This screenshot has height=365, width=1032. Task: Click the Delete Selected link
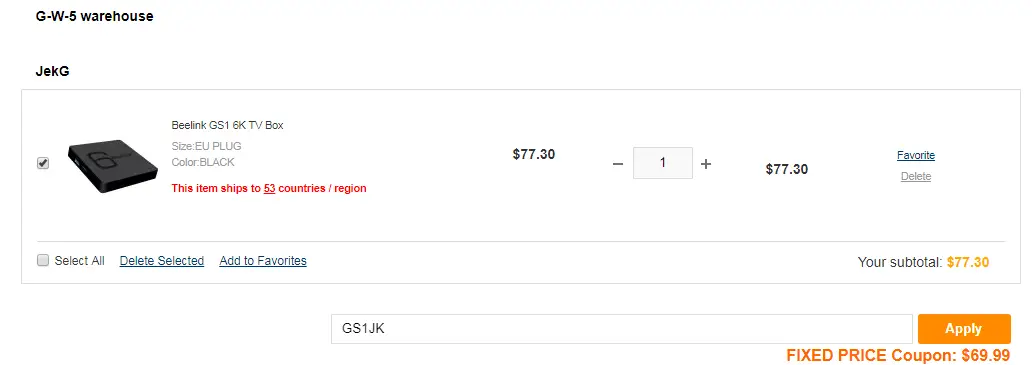coord(162,260)
